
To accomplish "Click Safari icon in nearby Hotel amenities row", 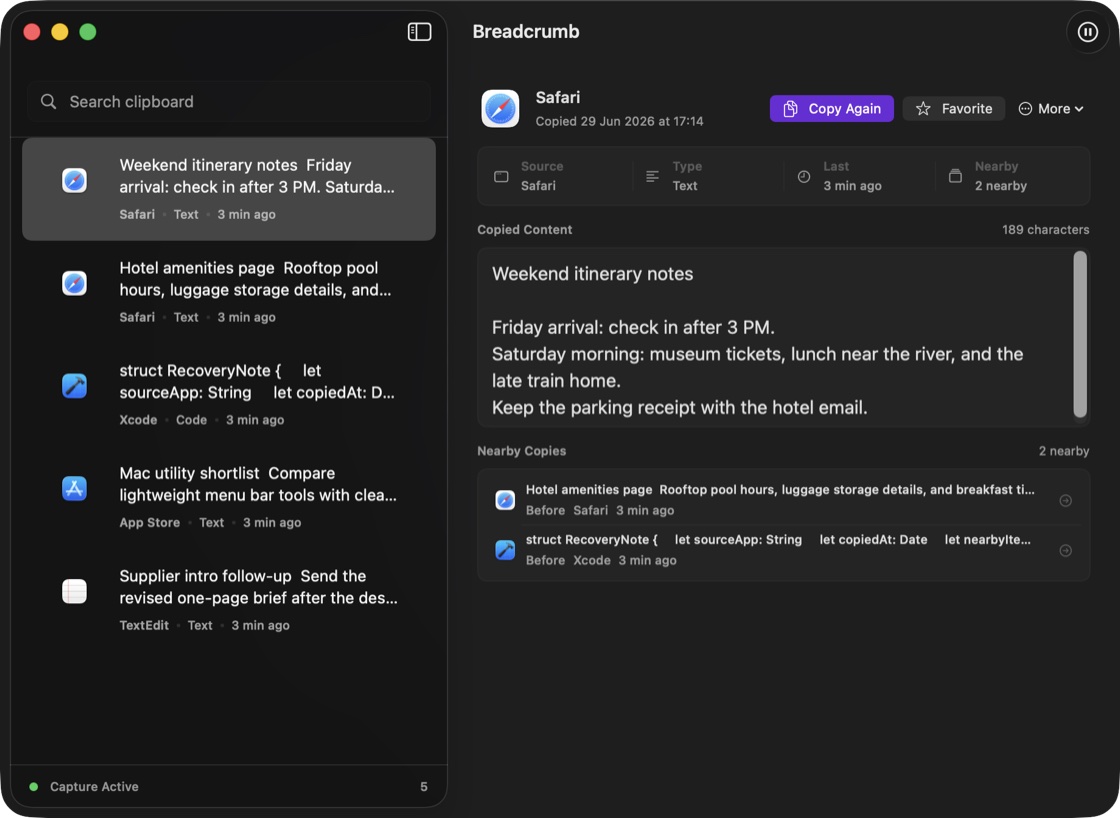I will [x=505, y=500].
